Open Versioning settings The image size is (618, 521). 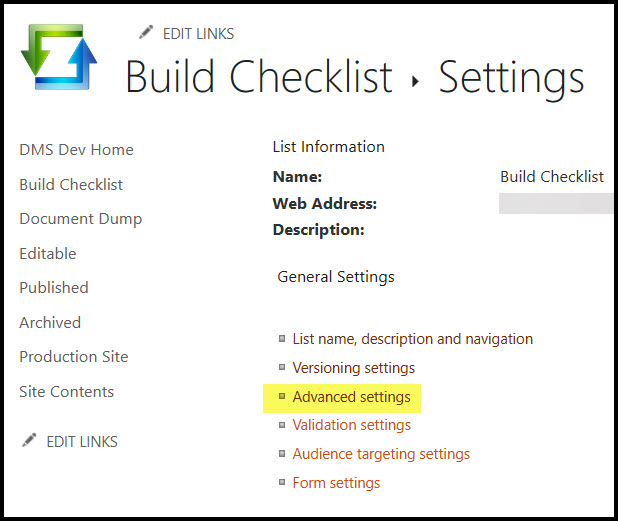pyautogui.click(x=353, y=368)
